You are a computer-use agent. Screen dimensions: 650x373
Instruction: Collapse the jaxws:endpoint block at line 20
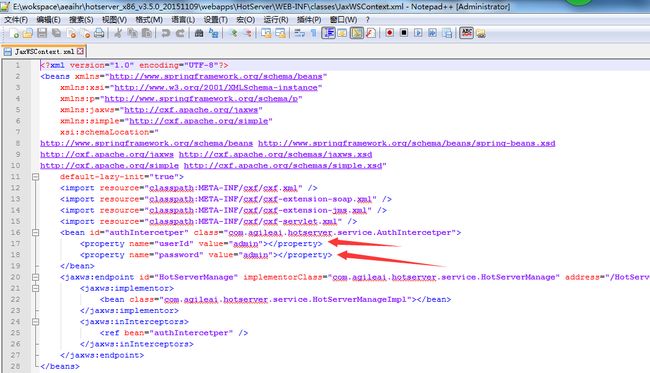(36, 277)
